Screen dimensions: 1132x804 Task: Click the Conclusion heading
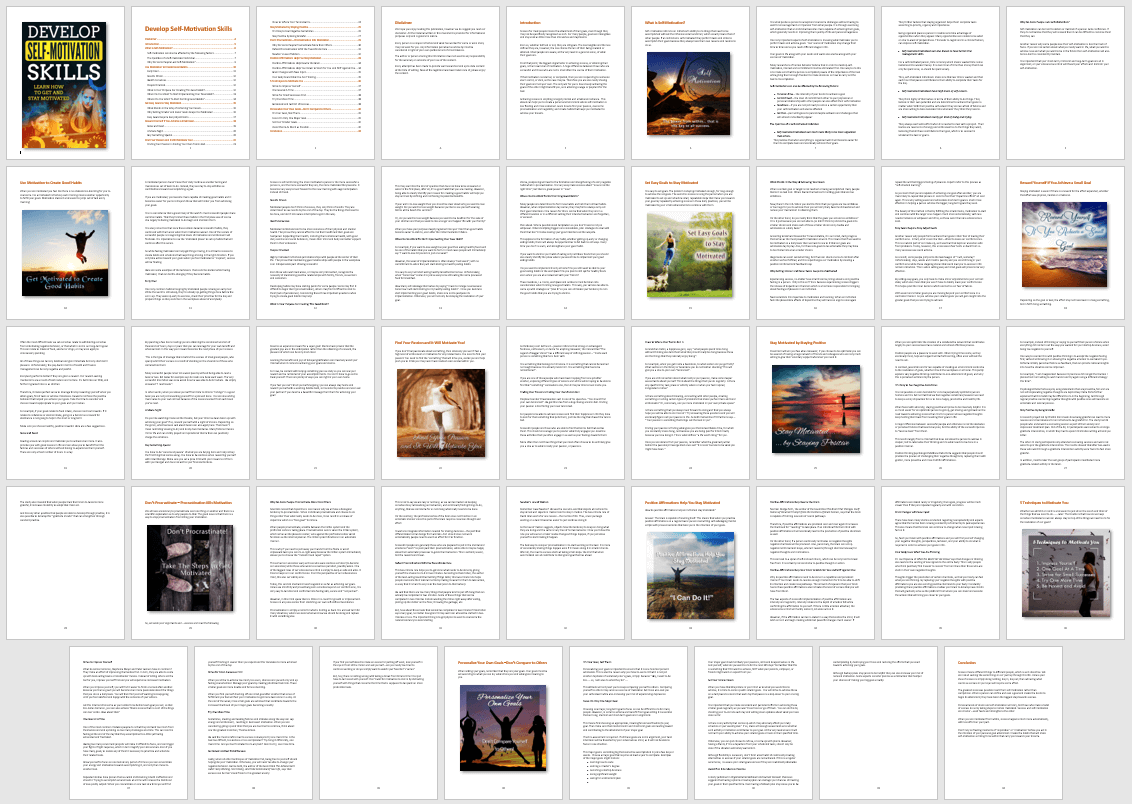click(x=967, y=663)
